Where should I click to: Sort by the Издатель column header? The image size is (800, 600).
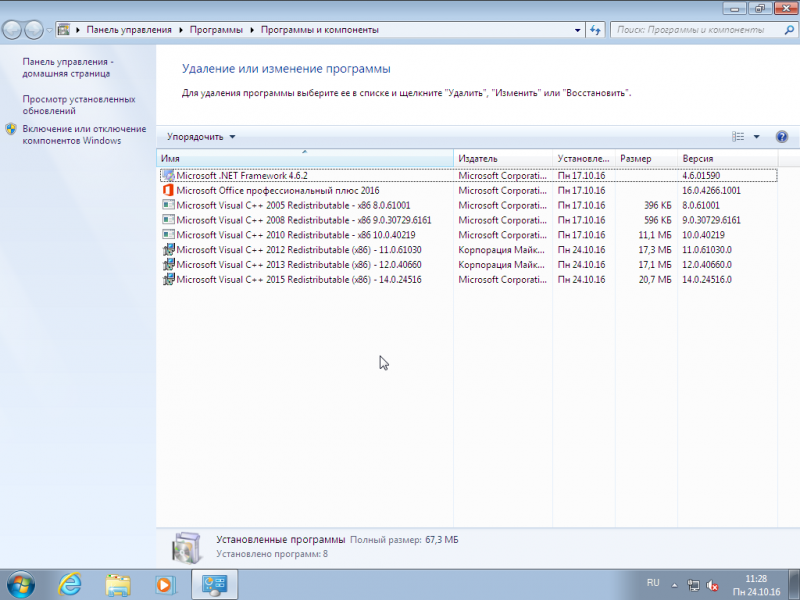tap(503, 159)
